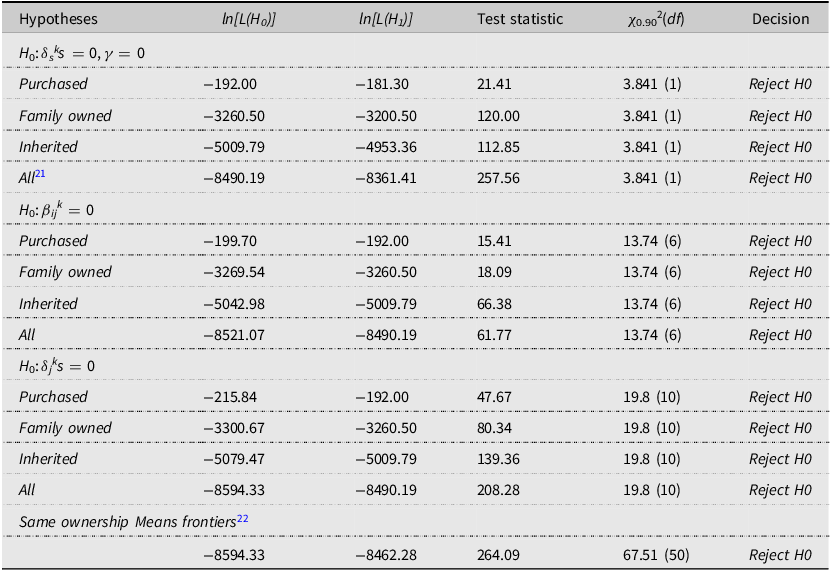Viewport: 831px width, 571px height.
Task: Click test statistic 264.09
Action: [x=498, y=555]
